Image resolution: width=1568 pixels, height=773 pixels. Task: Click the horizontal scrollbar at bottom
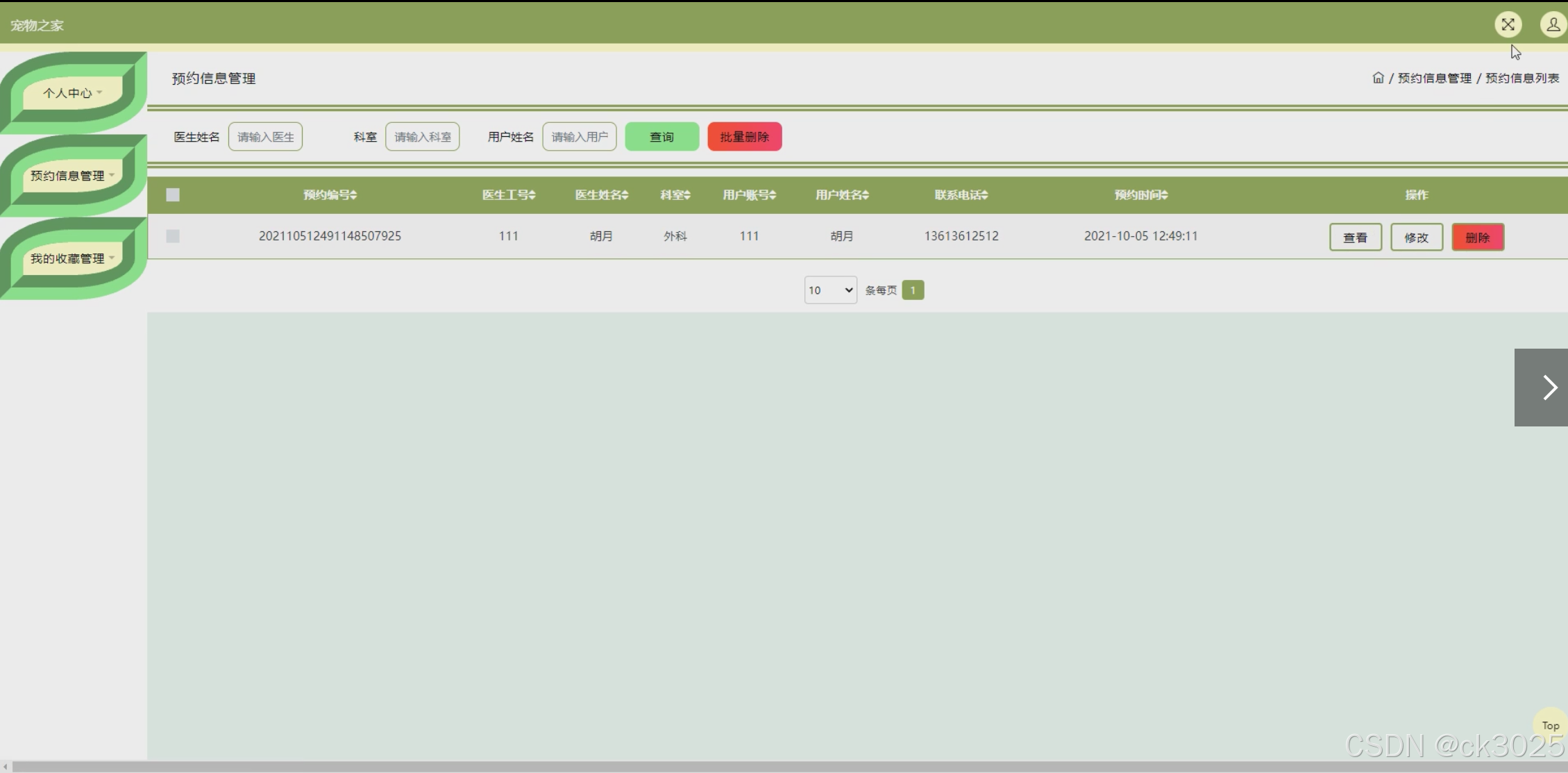coord(764,767)
